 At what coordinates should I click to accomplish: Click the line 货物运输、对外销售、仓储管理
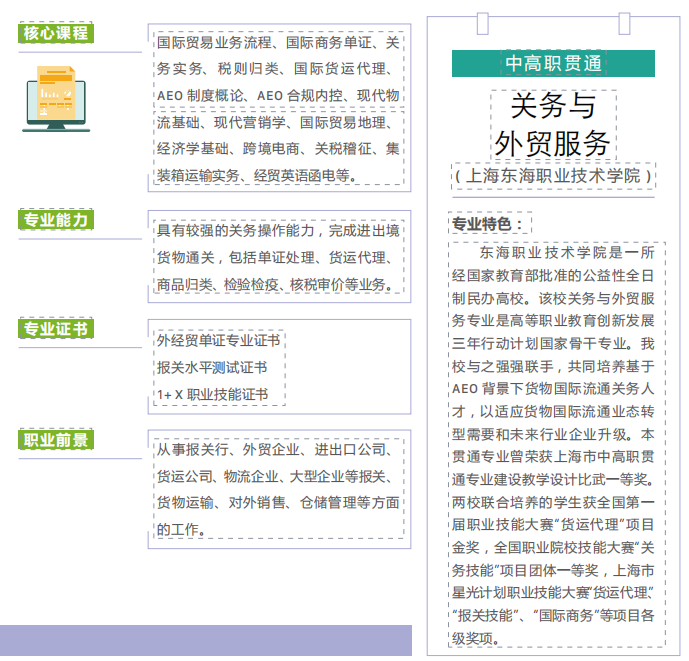[x=278, y=502]
